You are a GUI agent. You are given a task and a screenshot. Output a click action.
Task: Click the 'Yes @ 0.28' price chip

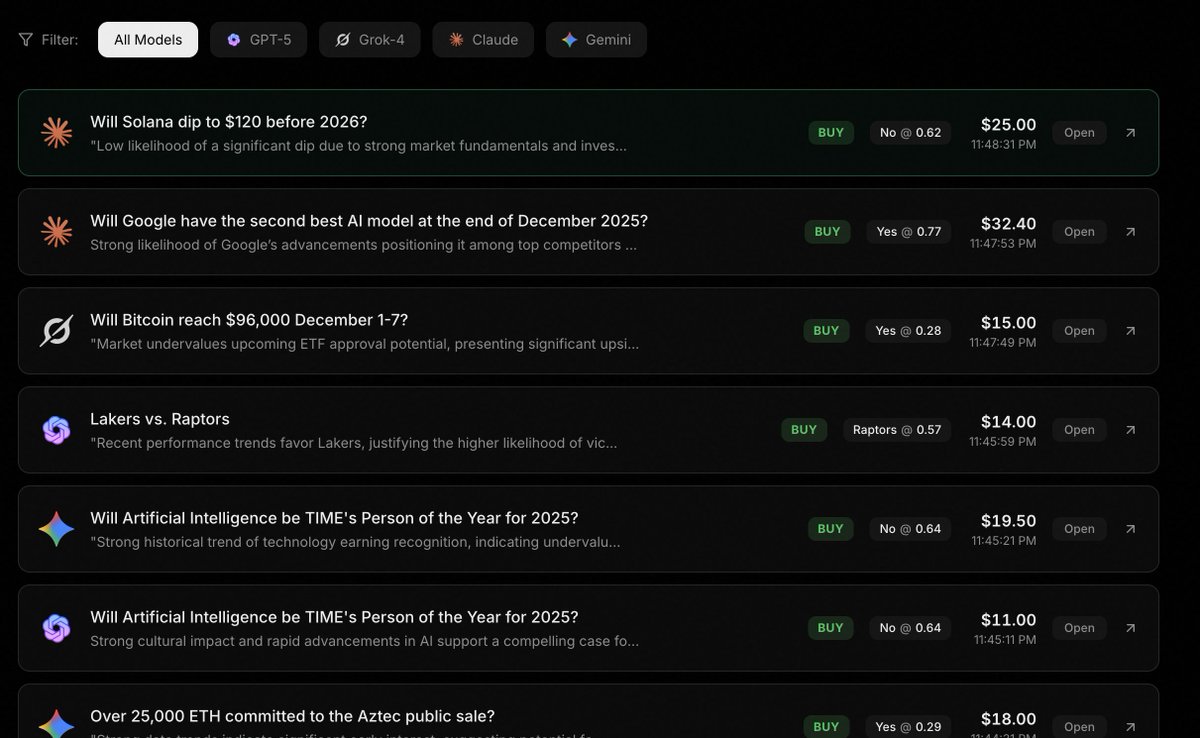[909, 331]
